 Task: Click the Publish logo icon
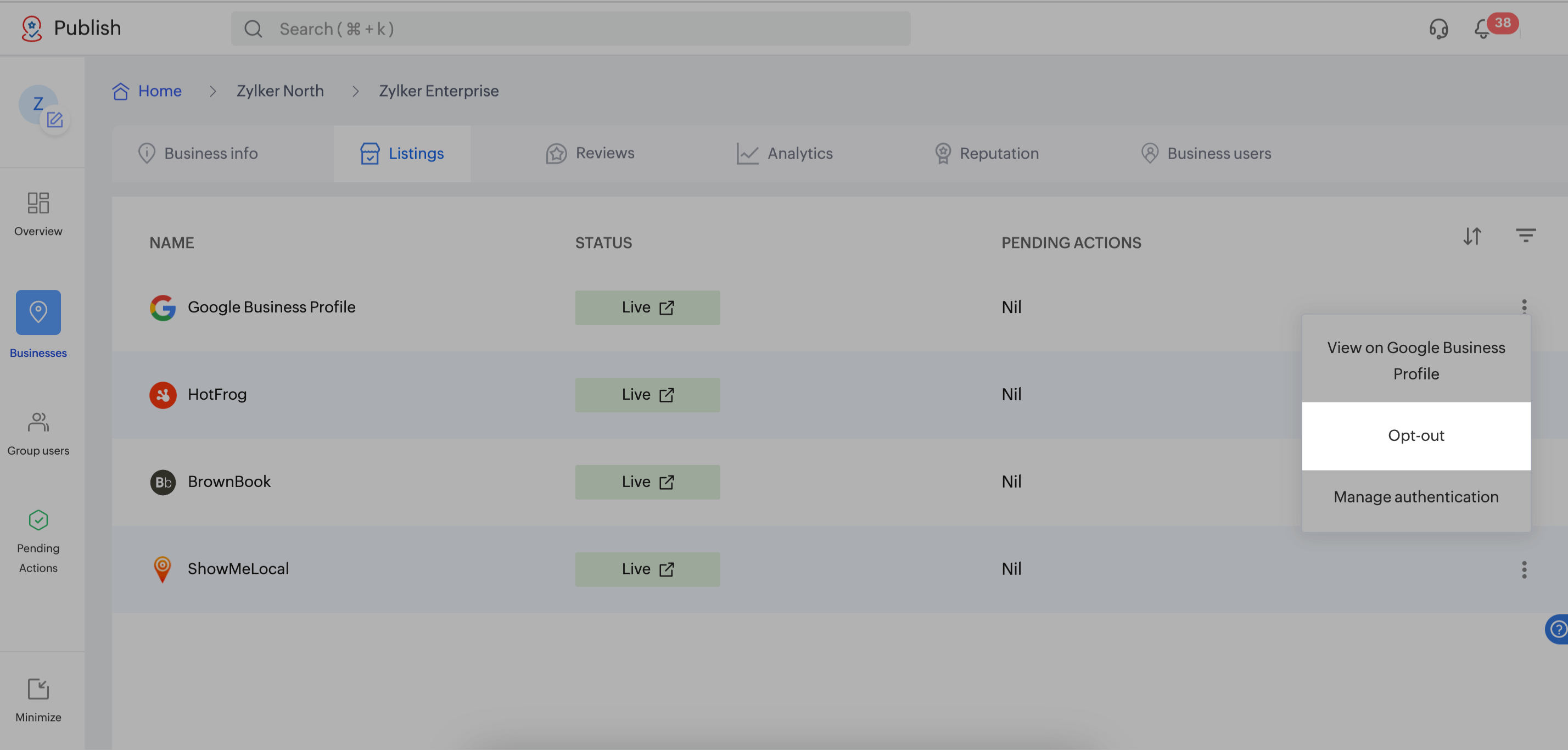(x=32, y=28)
